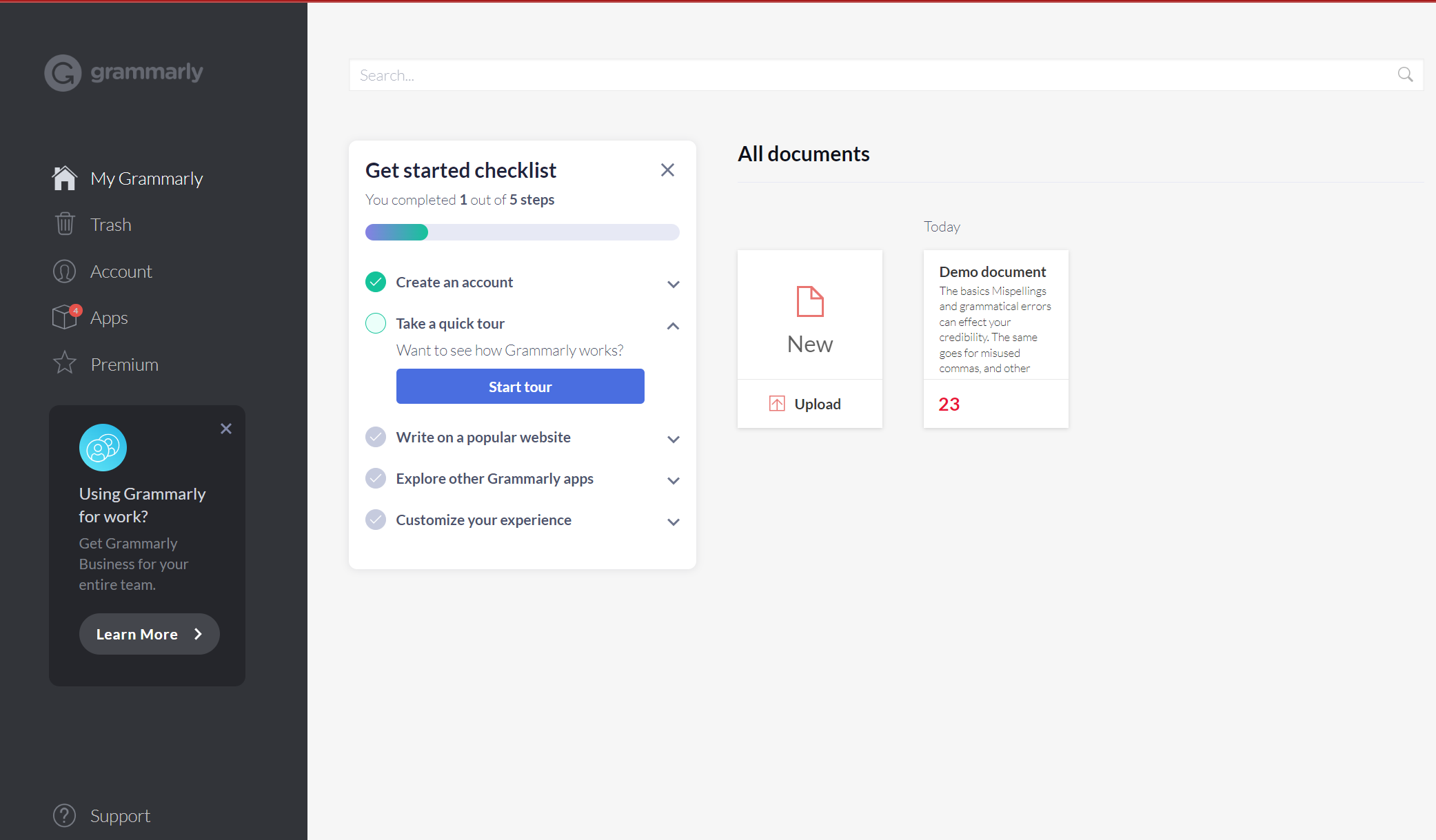Image resolution: width=1436 pixels, height=840 pixels.
Task: Click the checklist progress bar
Action: 523,232
